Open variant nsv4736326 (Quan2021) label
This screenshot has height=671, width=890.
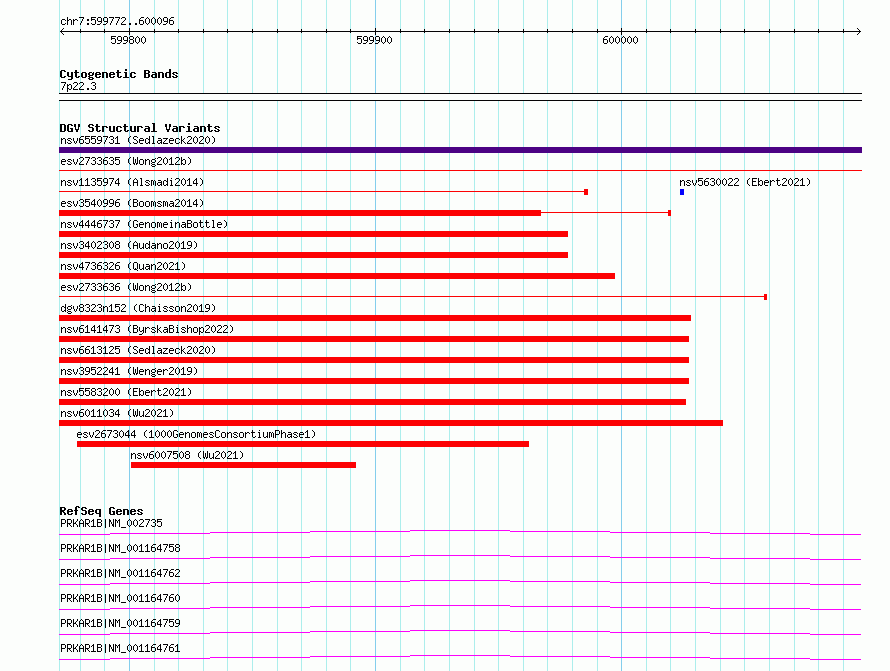pos(123,266)
